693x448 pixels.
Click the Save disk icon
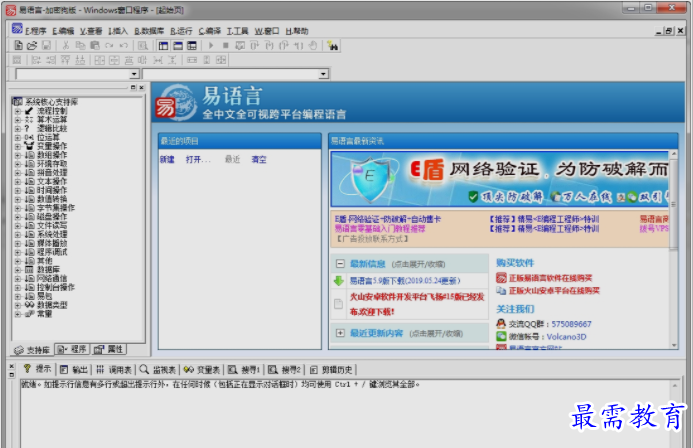[46, 45]
